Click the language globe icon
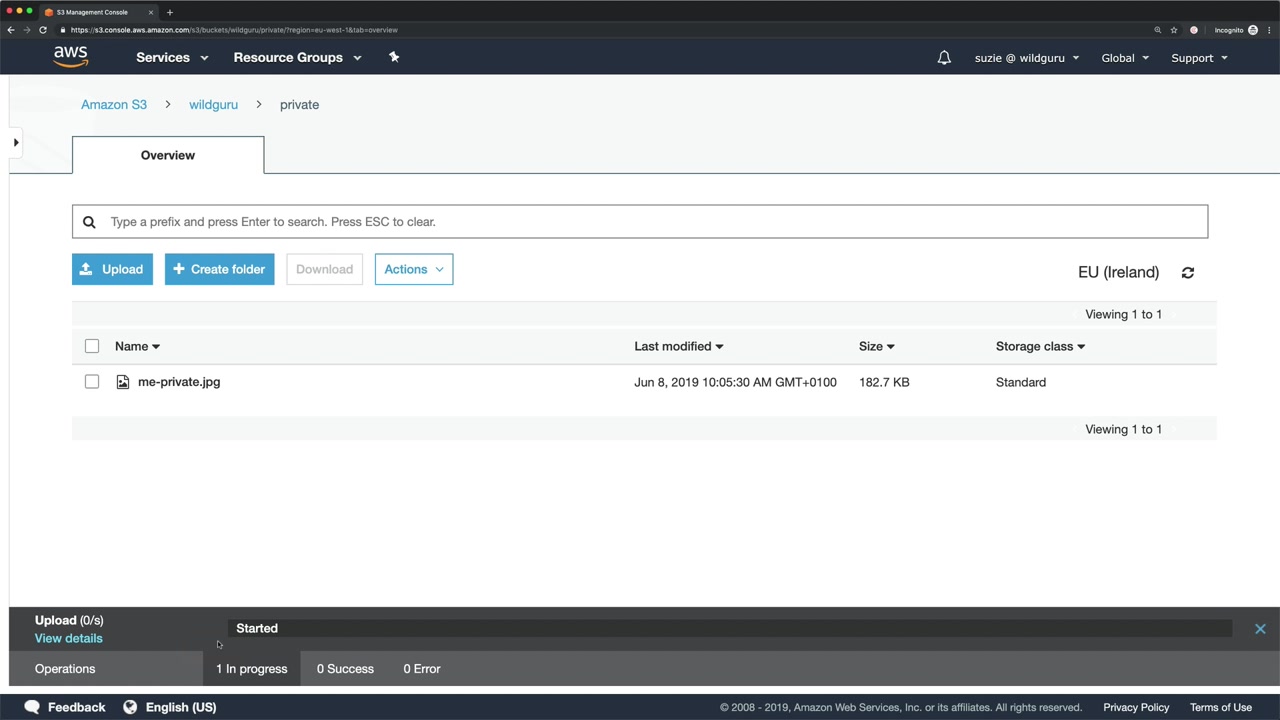 coord(130,707)
